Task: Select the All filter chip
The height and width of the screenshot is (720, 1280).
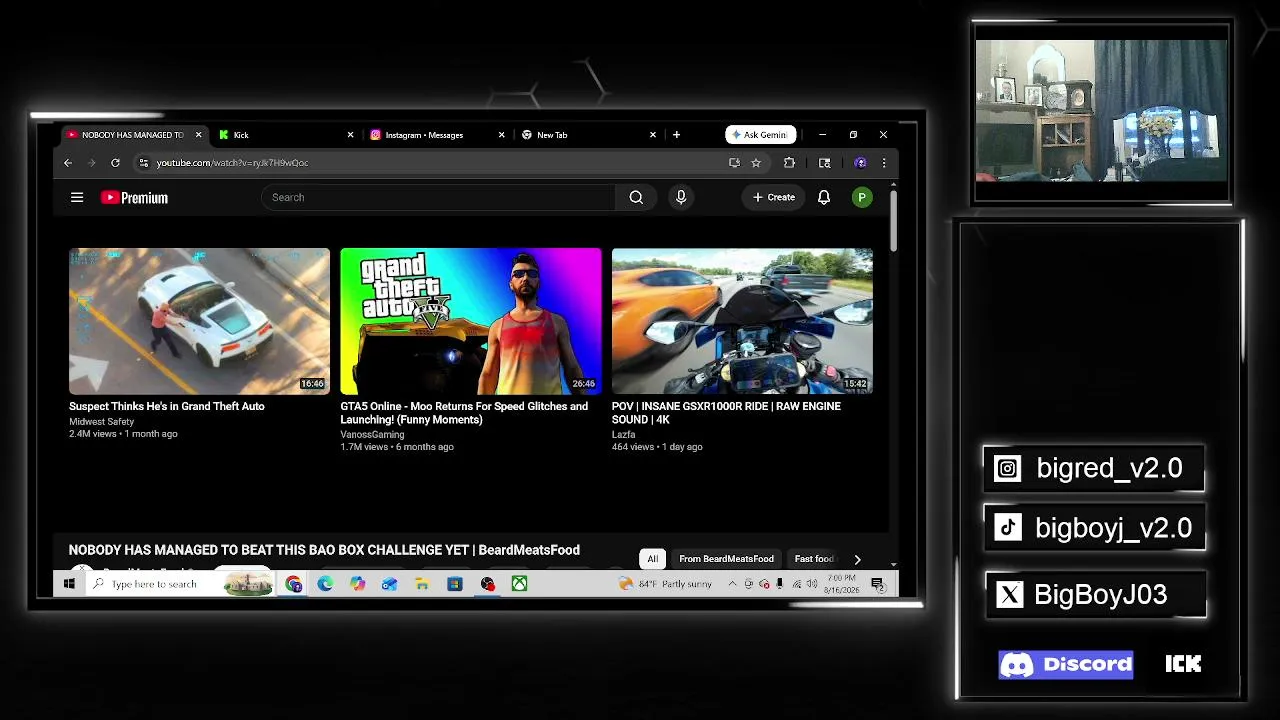Action: [652, 559]
